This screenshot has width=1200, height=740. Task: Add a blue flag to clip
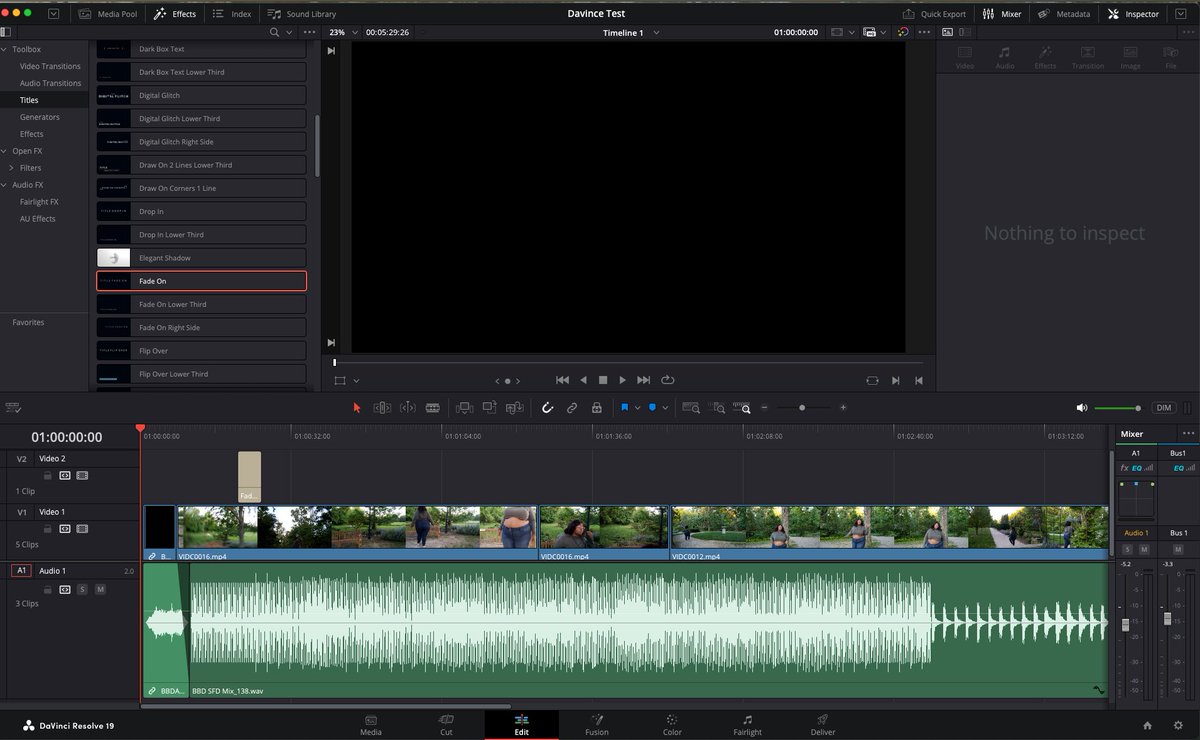pos(624,408)
